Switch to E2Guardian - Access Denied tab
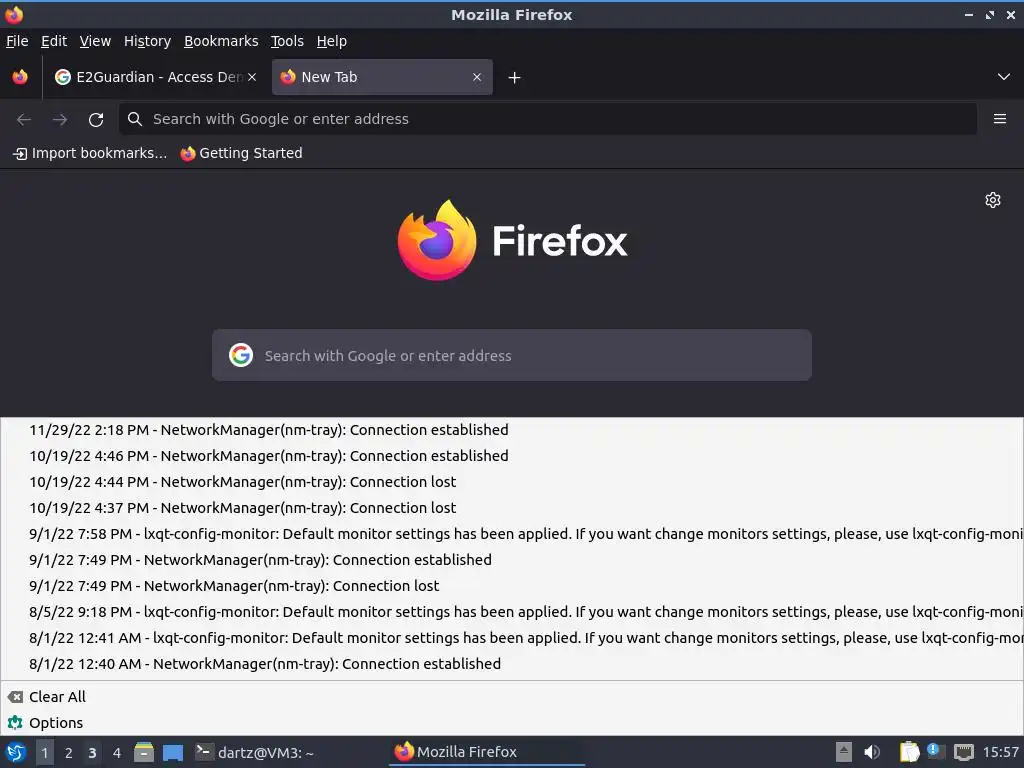Viewport: 1024px width, 768px height. pos(155,77)
